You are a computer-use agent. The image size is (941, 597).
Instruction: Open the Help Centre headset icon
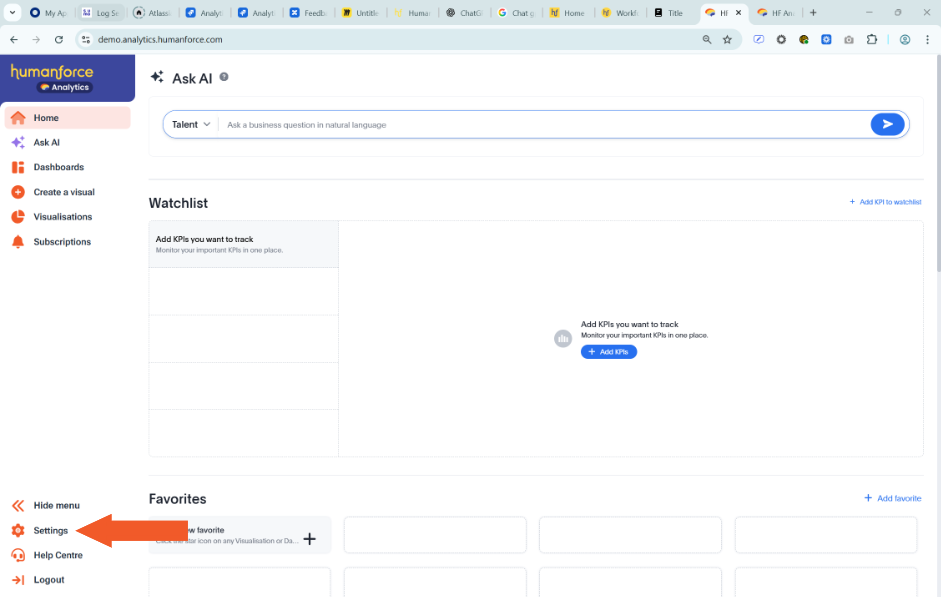[x=18, y=555]
